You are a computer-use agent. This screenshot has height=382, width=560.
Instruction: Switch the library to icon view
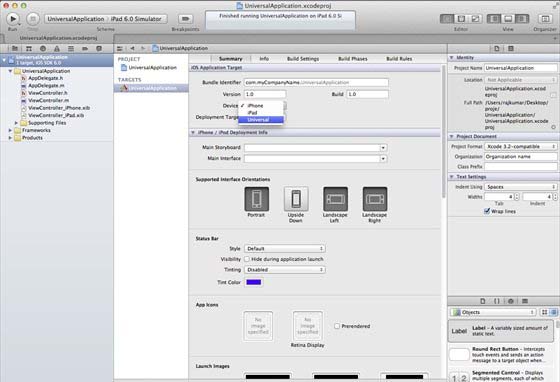[x=544, y=312]
